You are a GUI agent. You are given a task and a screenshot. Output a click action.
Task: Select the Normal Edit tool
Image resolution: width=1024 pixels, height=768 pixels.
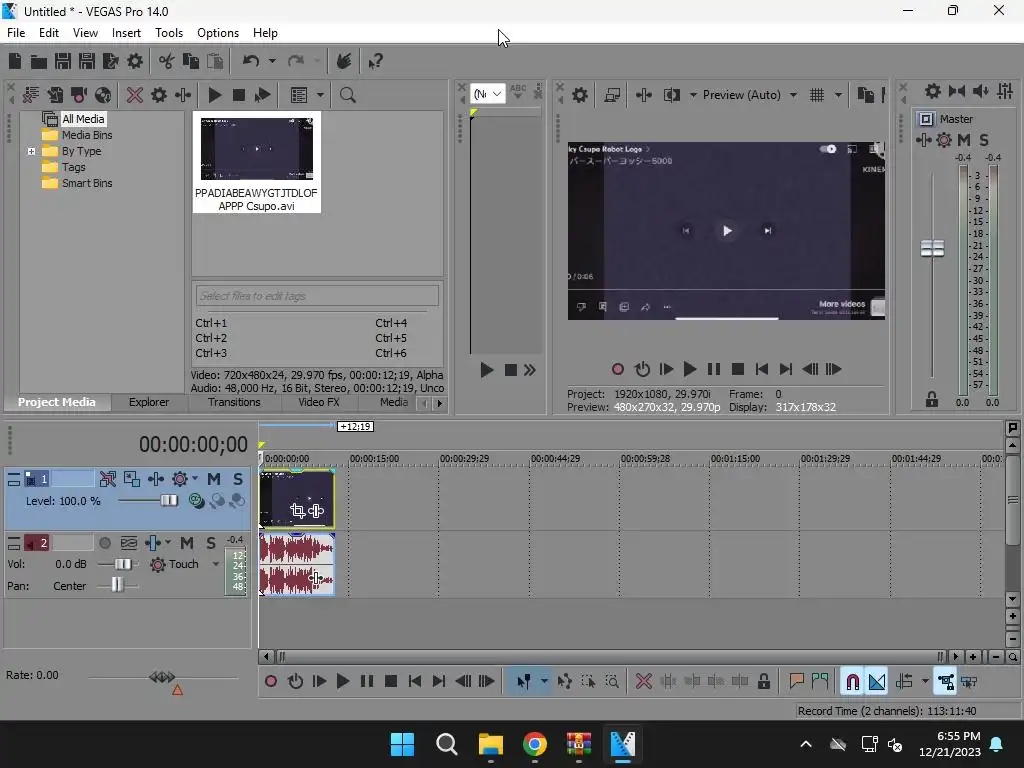524,682
